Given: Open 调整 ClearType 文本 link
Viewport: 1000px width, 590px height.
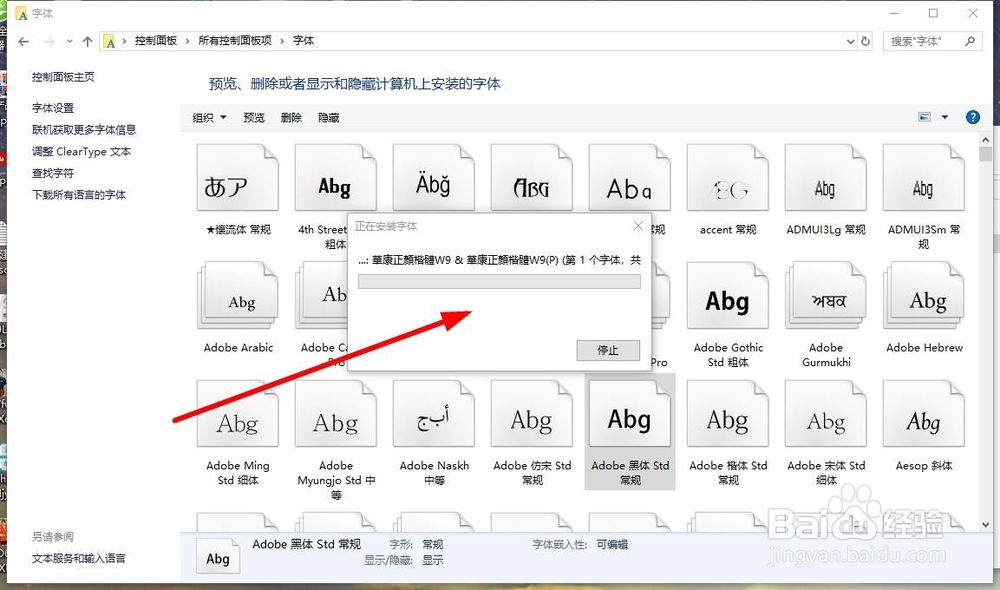Looking at the screenshot, I should (x=82, y=152).
